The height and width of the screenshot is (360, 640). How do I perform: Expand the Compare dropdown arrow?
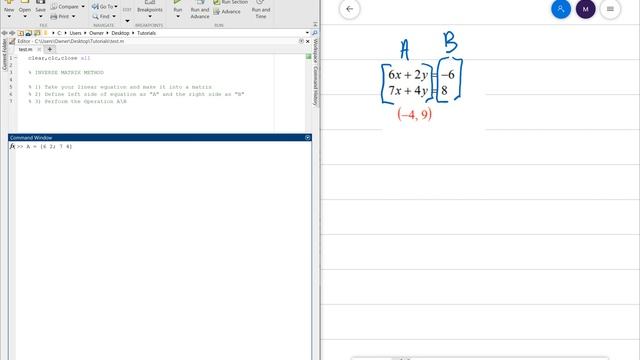pos(83,7)
